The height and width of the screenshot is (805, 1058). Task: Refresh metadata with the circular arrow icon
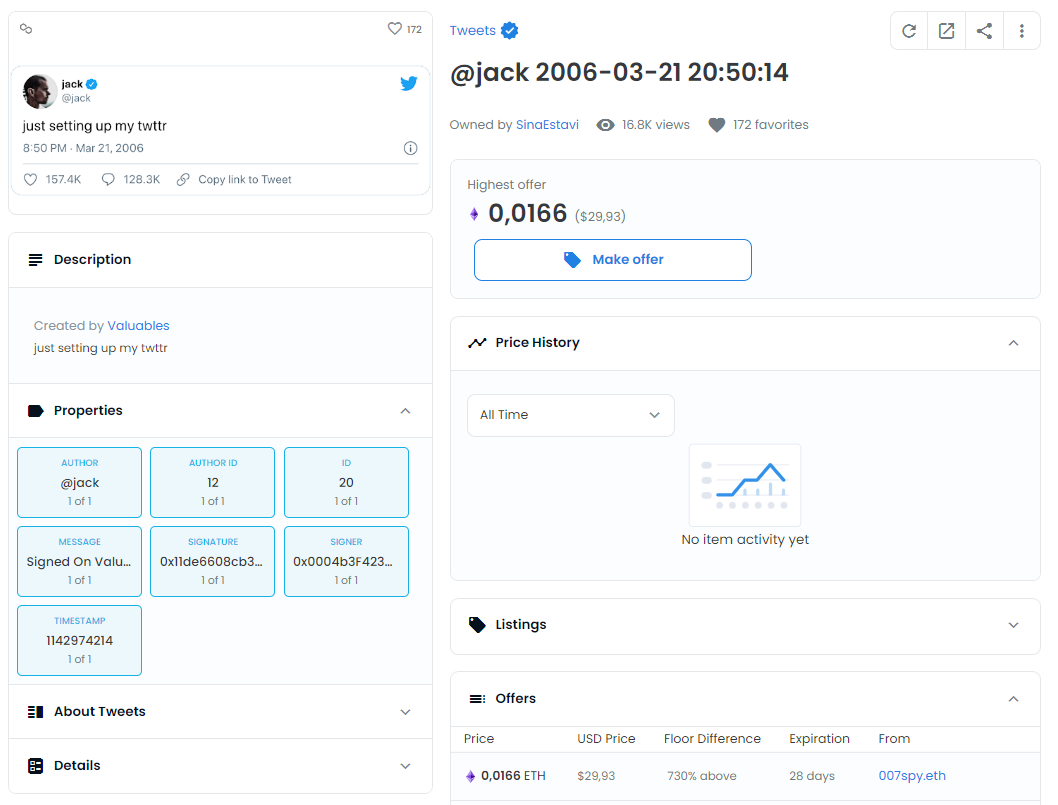[909, 30]
